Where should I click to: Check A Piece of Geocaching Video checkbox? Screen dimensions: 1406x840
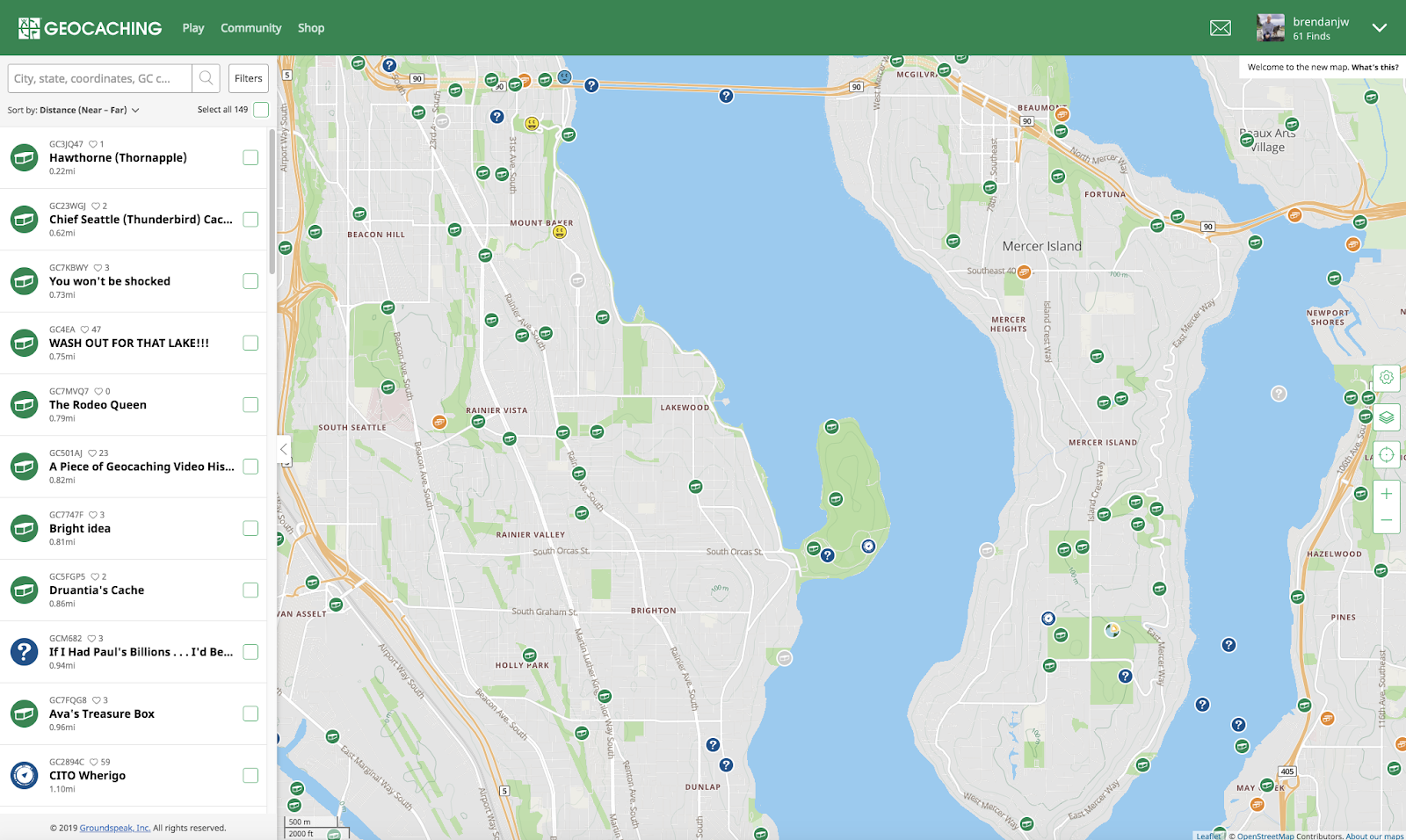(x=250, y=467)
